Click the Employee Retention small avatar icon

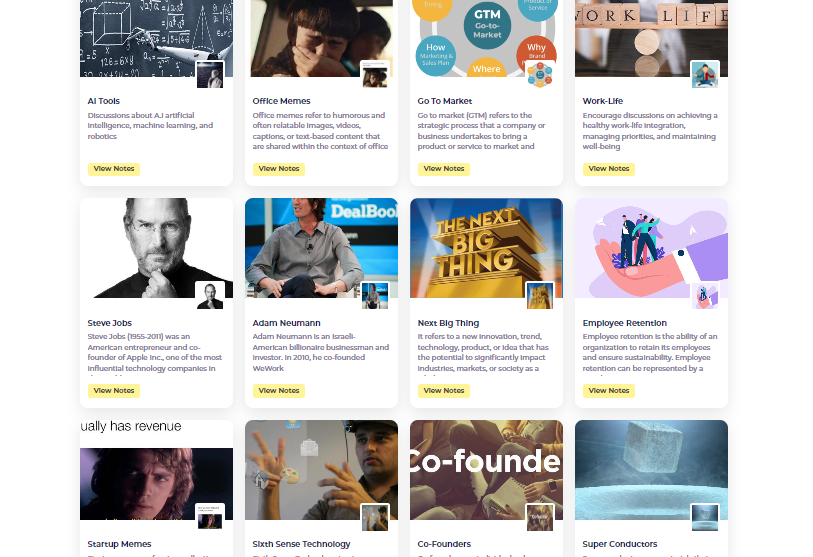[705, 296]
